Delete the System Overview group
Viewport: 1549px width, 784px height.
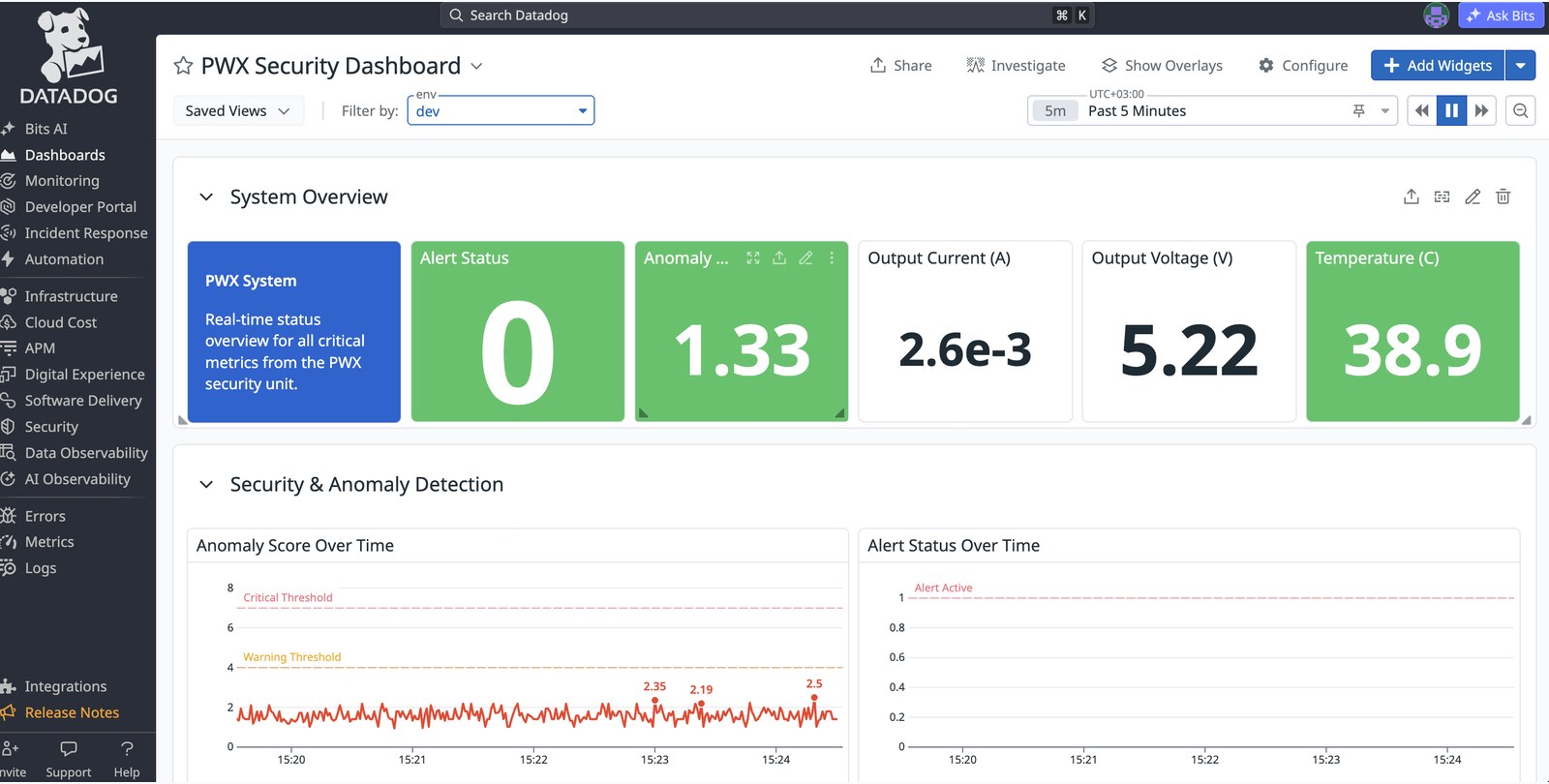point(1503,196)
